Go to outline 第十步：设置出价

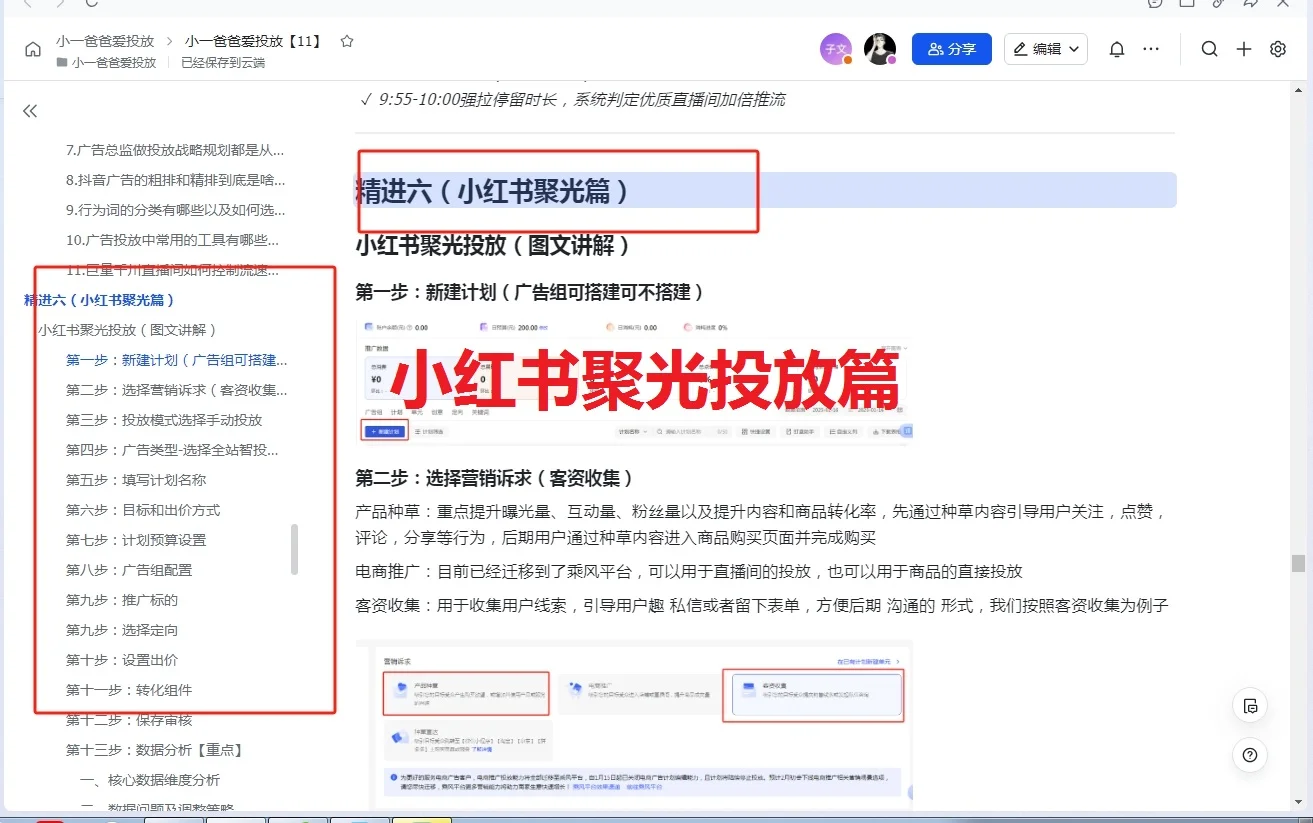122,660
